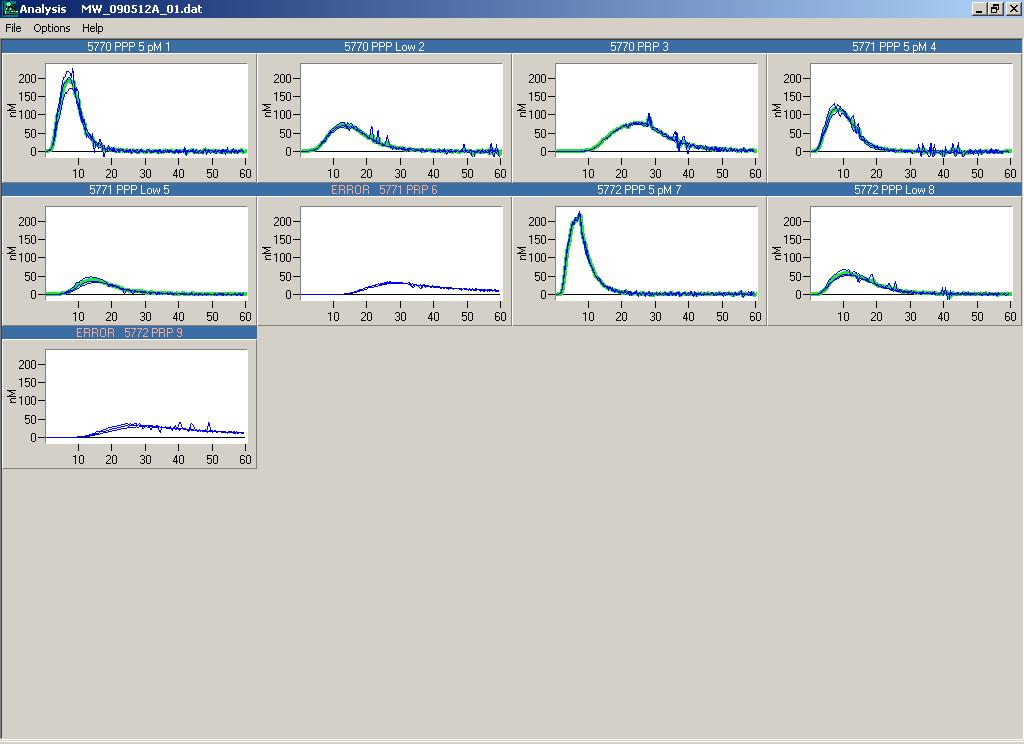Image resolution: width=1024 pixels, height=744 pixels.
Task: Click the "5772 PPP Low 8" panel header
Action: 894,190
